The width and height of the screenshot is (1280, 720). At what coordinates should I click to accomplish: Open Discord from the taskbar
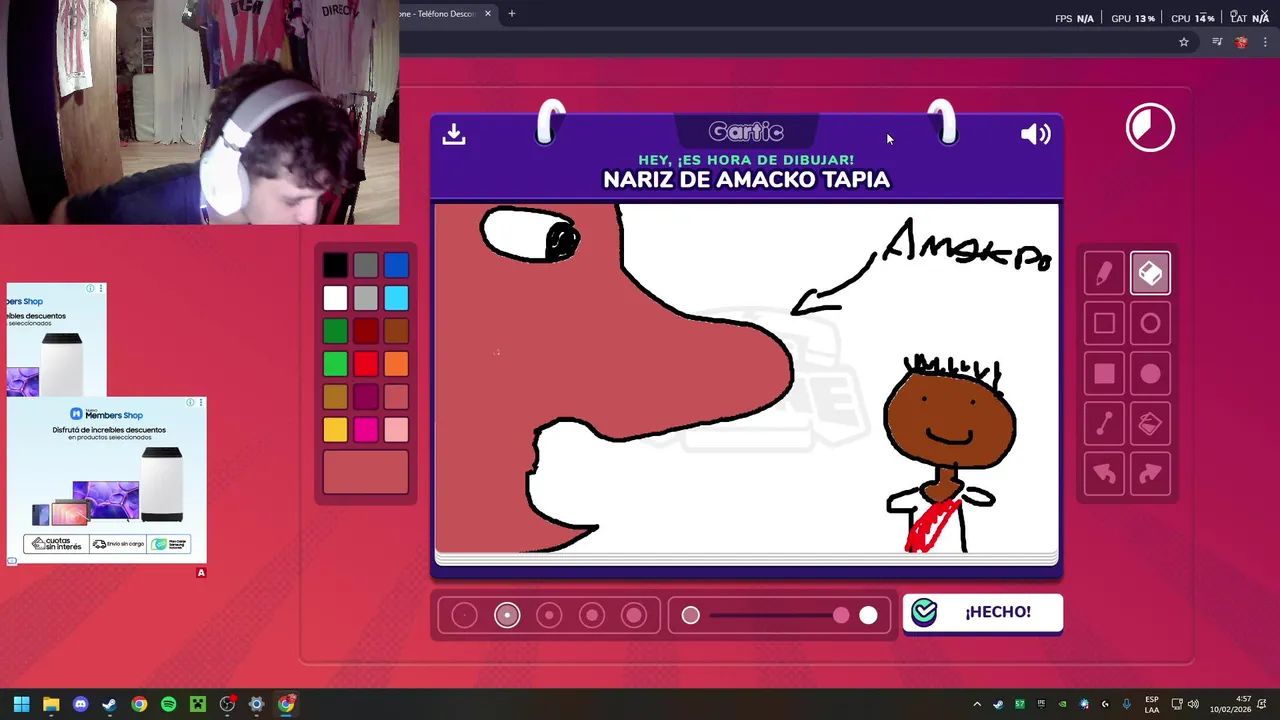(80, 704)
